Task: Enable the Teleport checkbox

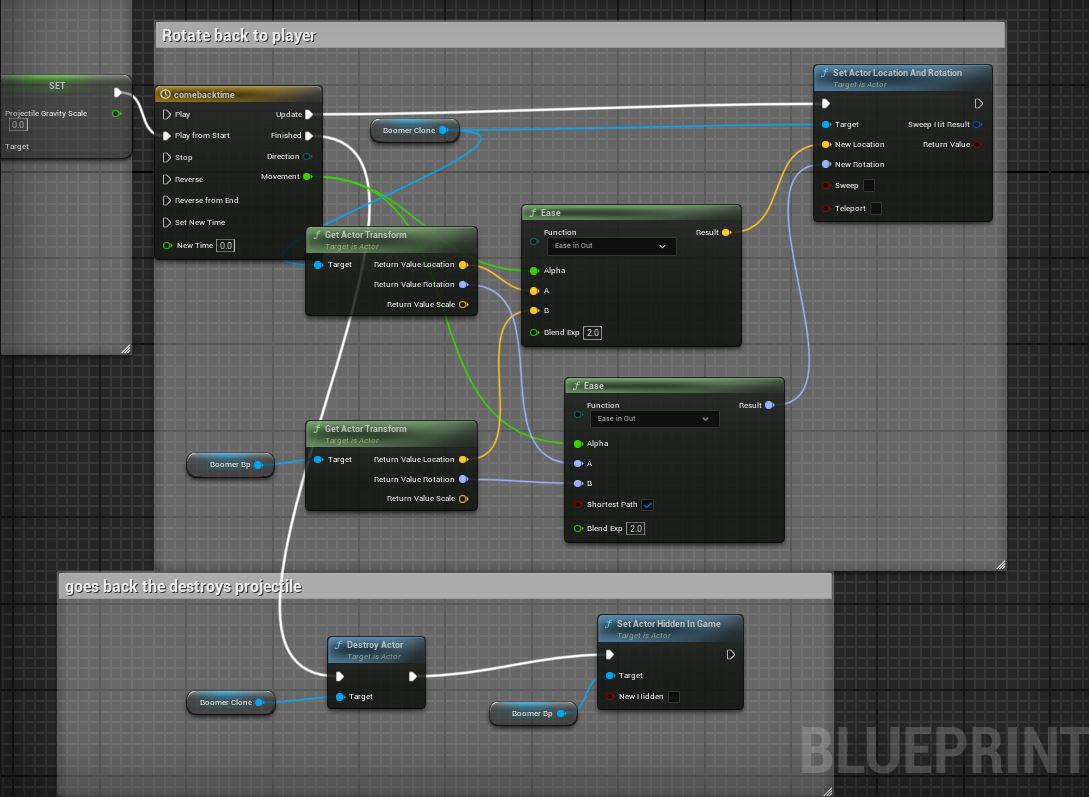Action: [876, 209]
